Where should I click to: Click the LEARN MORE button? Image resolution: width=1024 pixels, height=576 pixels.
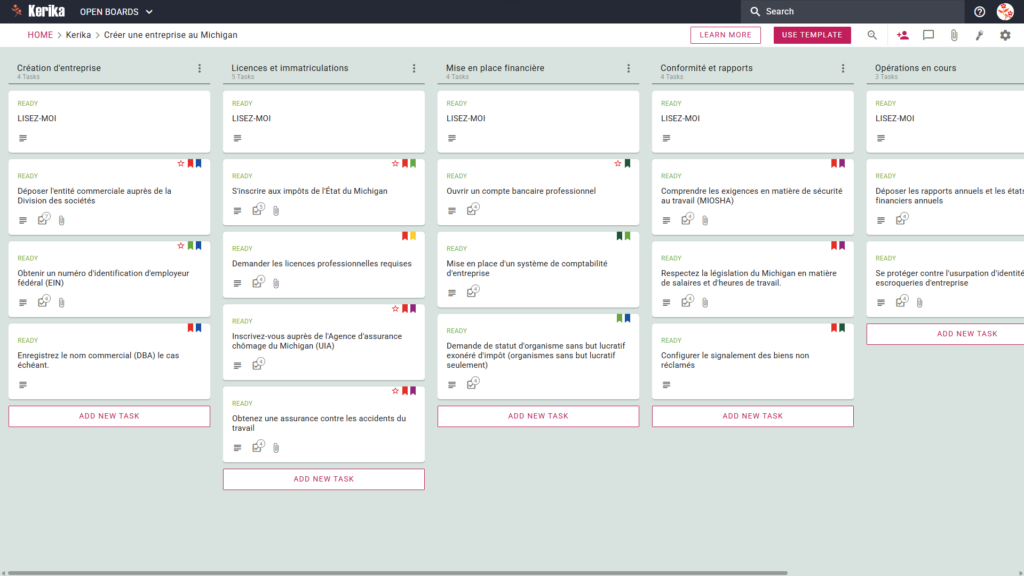point(725,35)
